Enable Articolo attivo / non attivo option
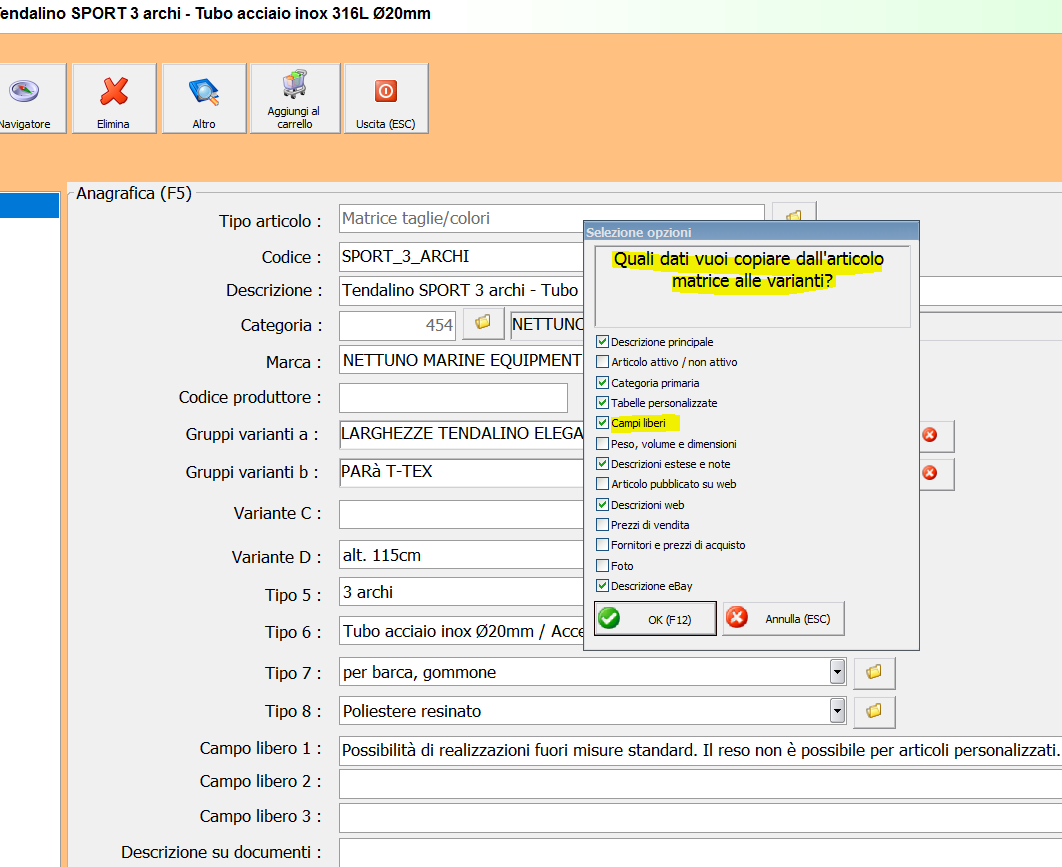The height and width of the screenshot is (867, 1062). coord(602,362)
